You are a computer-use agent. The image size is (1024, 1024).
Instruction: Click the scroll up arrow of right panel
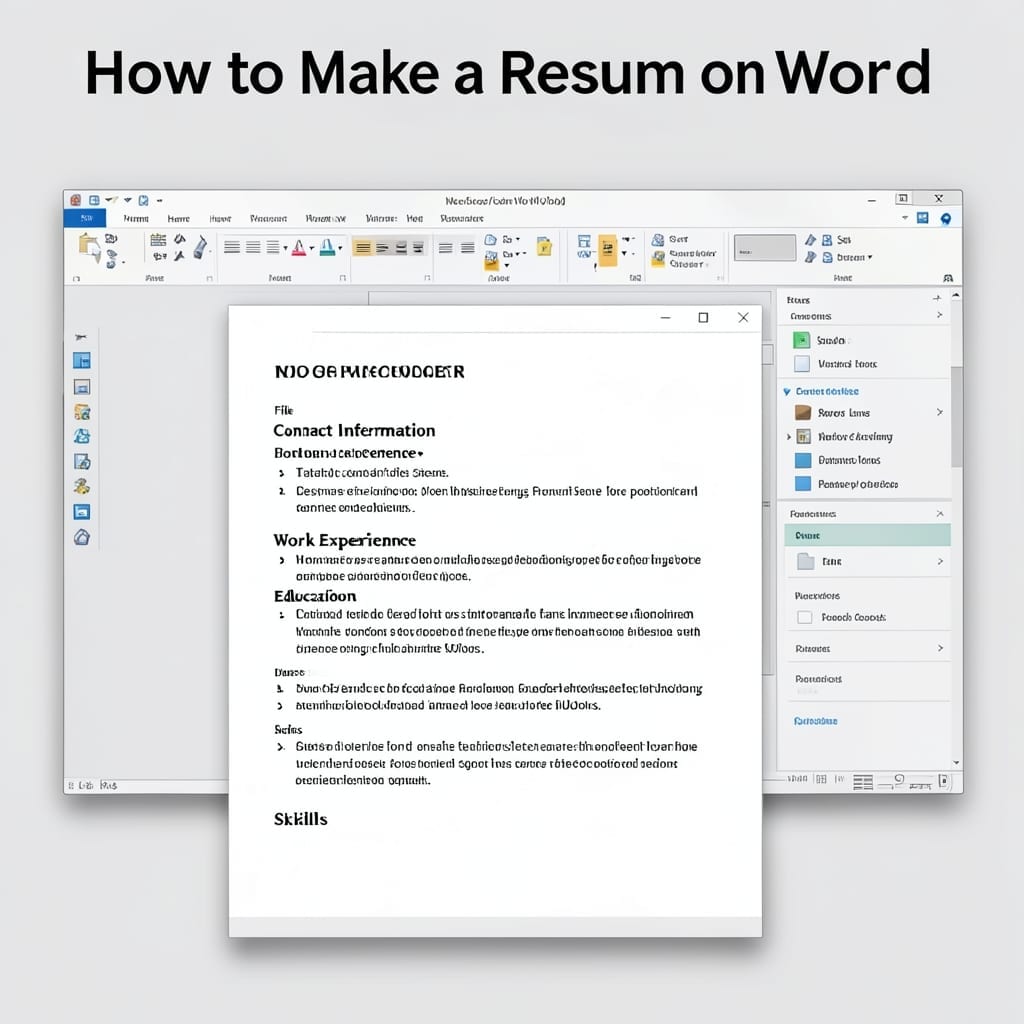(956, 296)
